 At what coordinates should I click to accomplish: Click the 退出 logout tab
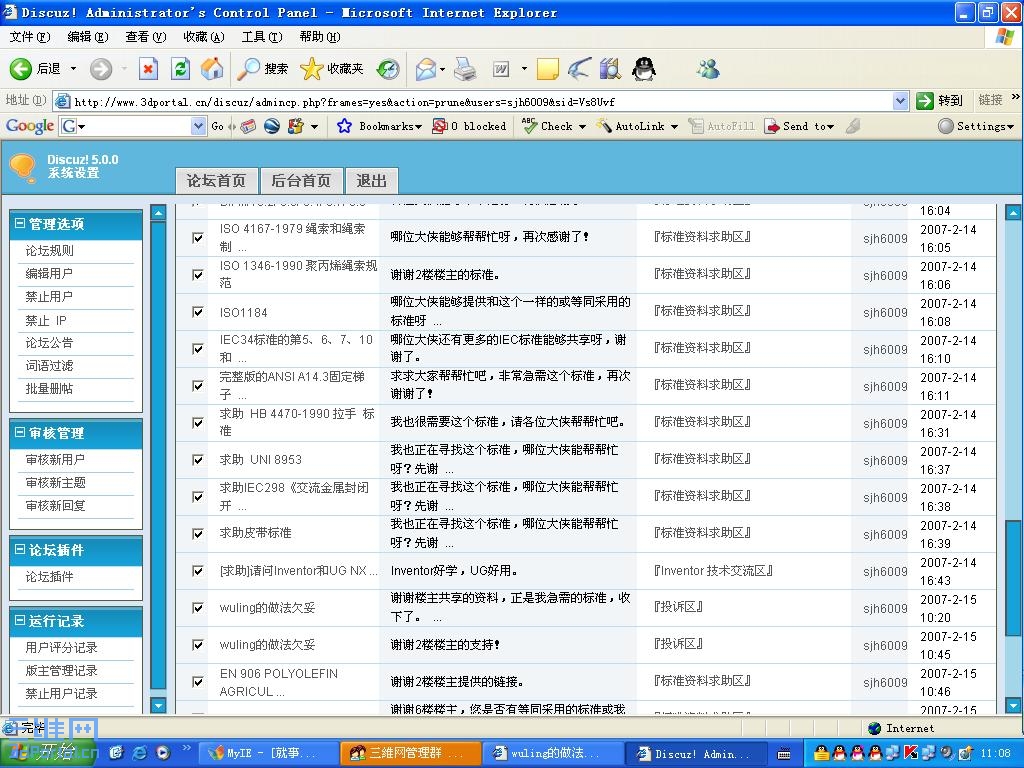coord(372,181)
